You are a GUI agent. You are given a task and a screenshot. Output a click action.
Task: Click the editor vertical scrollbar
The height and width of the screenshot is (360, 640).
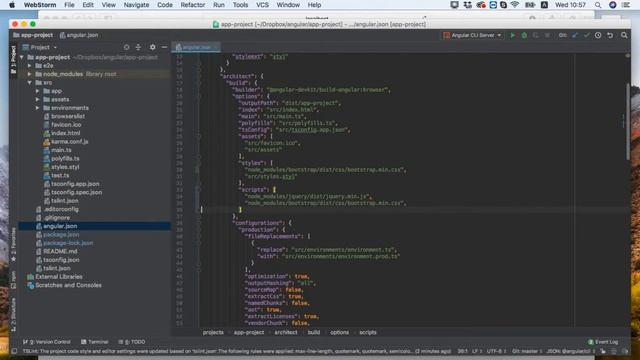627,121
